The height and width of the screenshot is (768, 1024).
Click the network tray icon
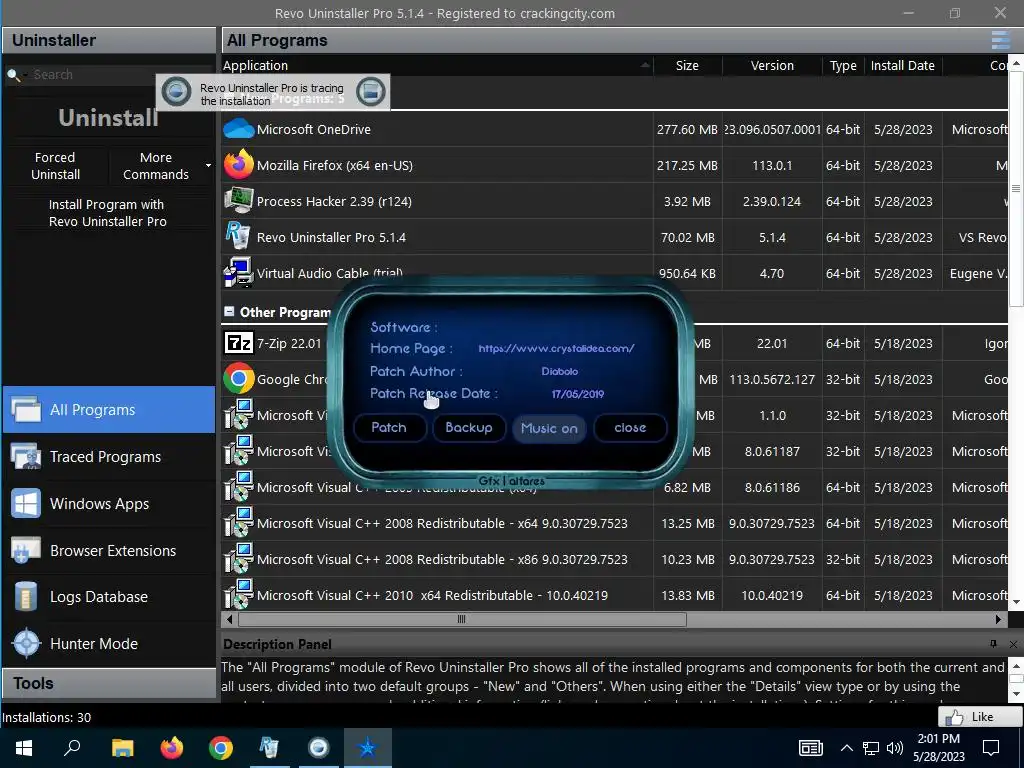[x=871, y=748]
